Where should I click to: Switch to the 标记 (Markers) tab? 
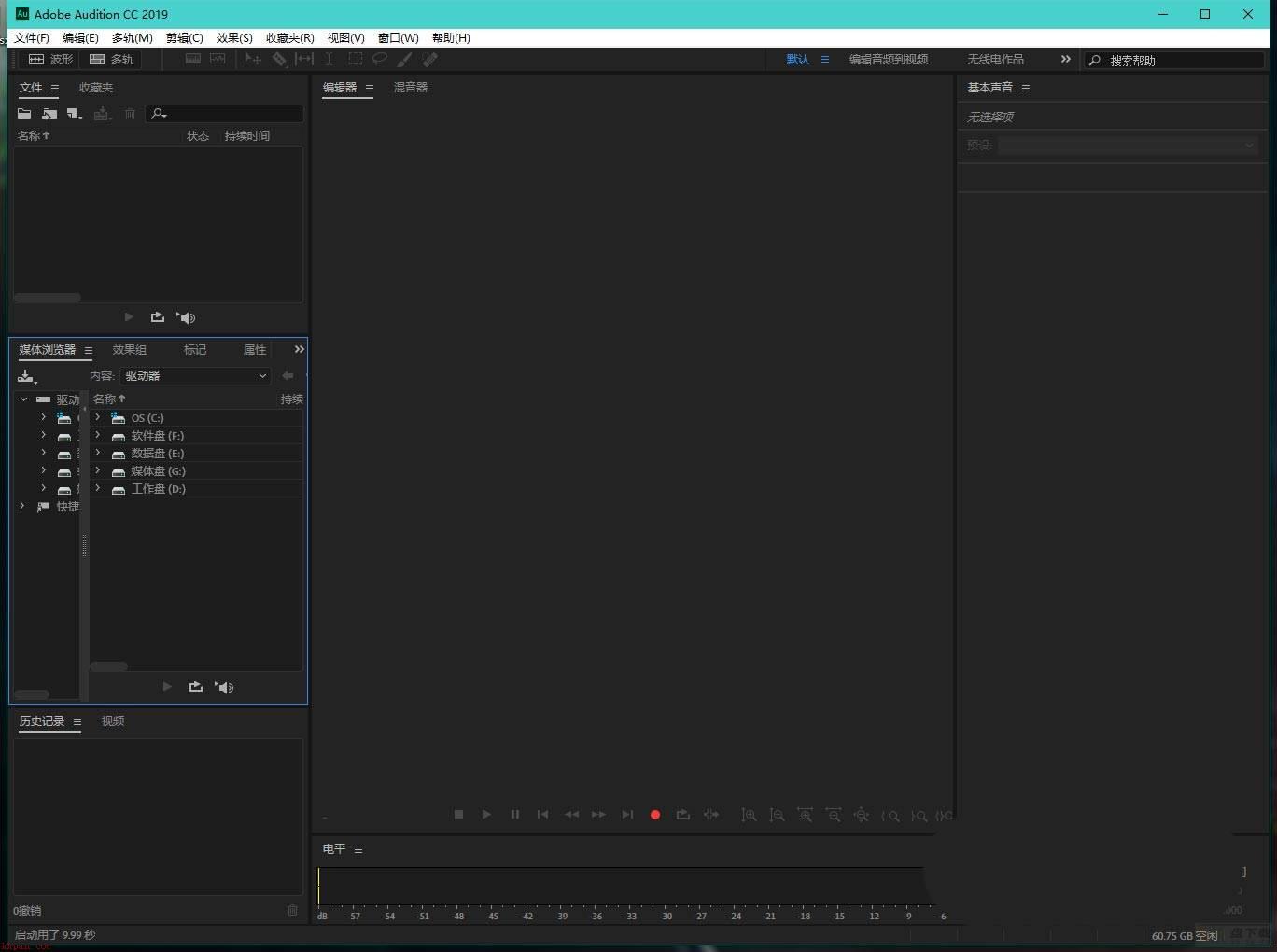click(195, 350)
